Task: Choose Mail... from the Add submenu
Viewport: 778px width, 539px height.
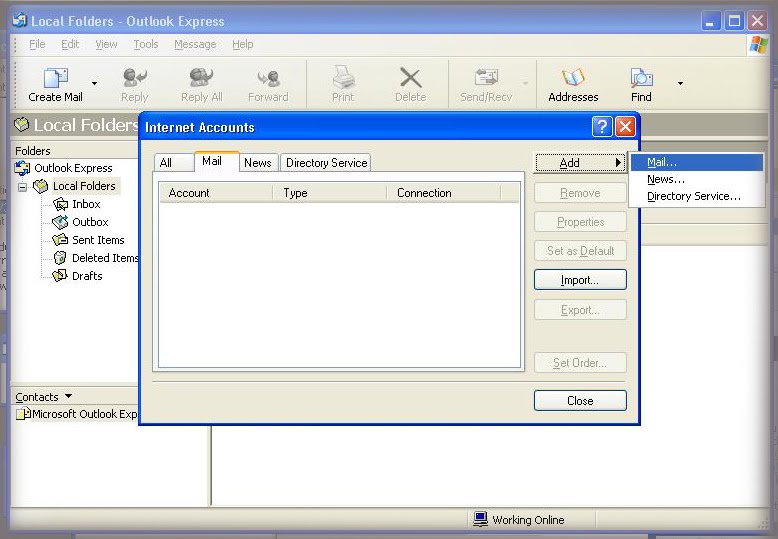Action: [x=697, y=162]
